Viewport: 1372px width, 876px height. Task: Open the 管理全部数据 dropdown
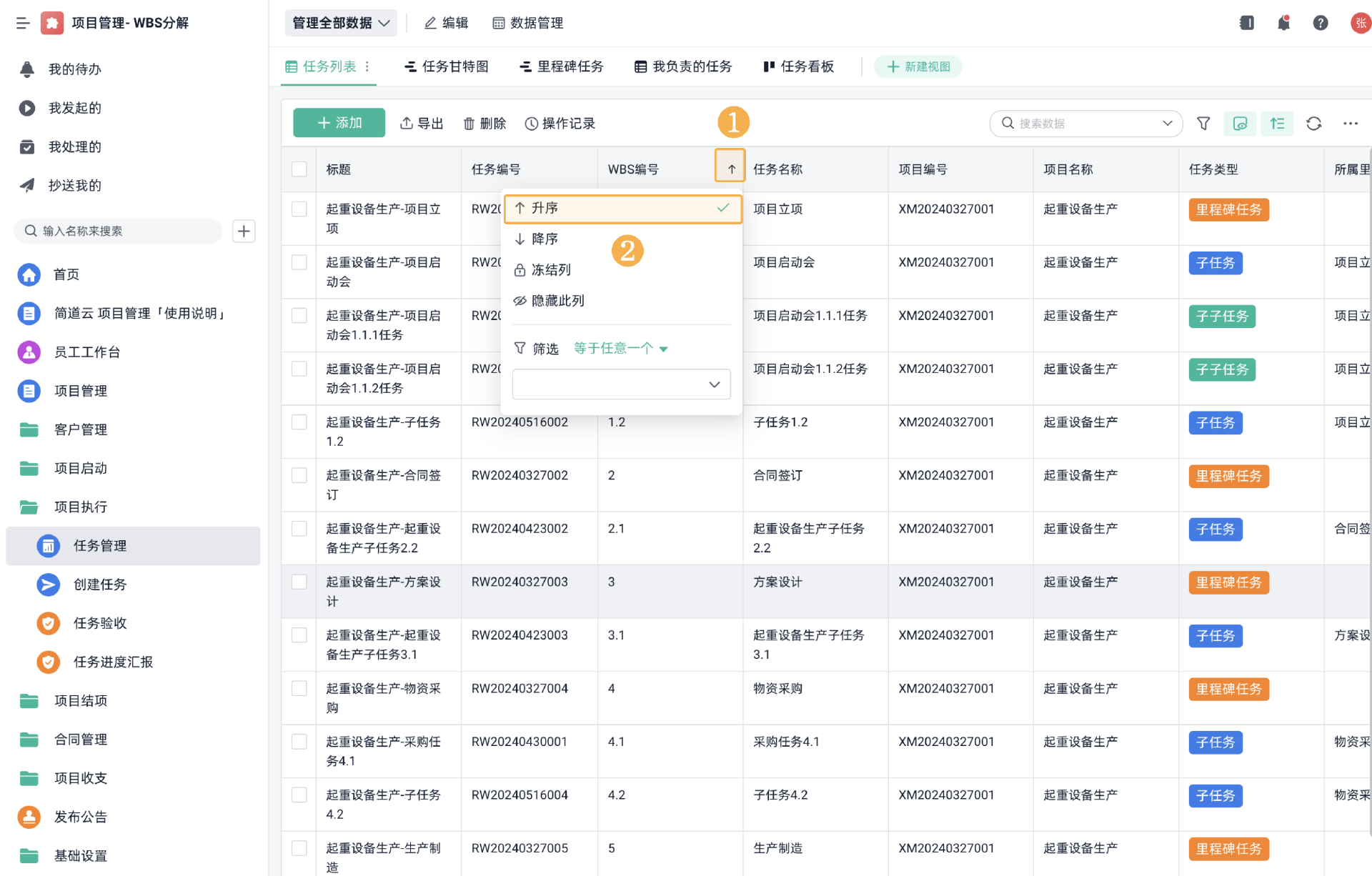341,23
